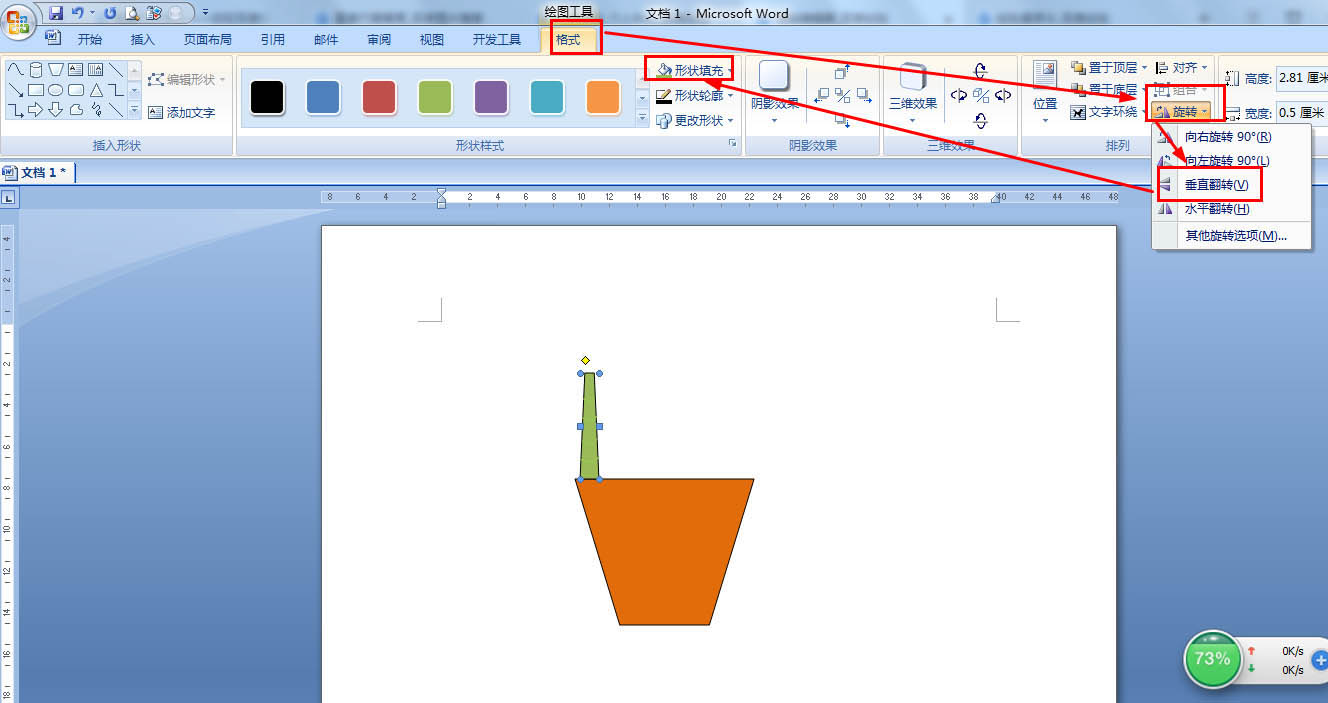This screenshot has width=1328, height=703.
Task: Select the cylinder shape
Action: pos(36,69)
